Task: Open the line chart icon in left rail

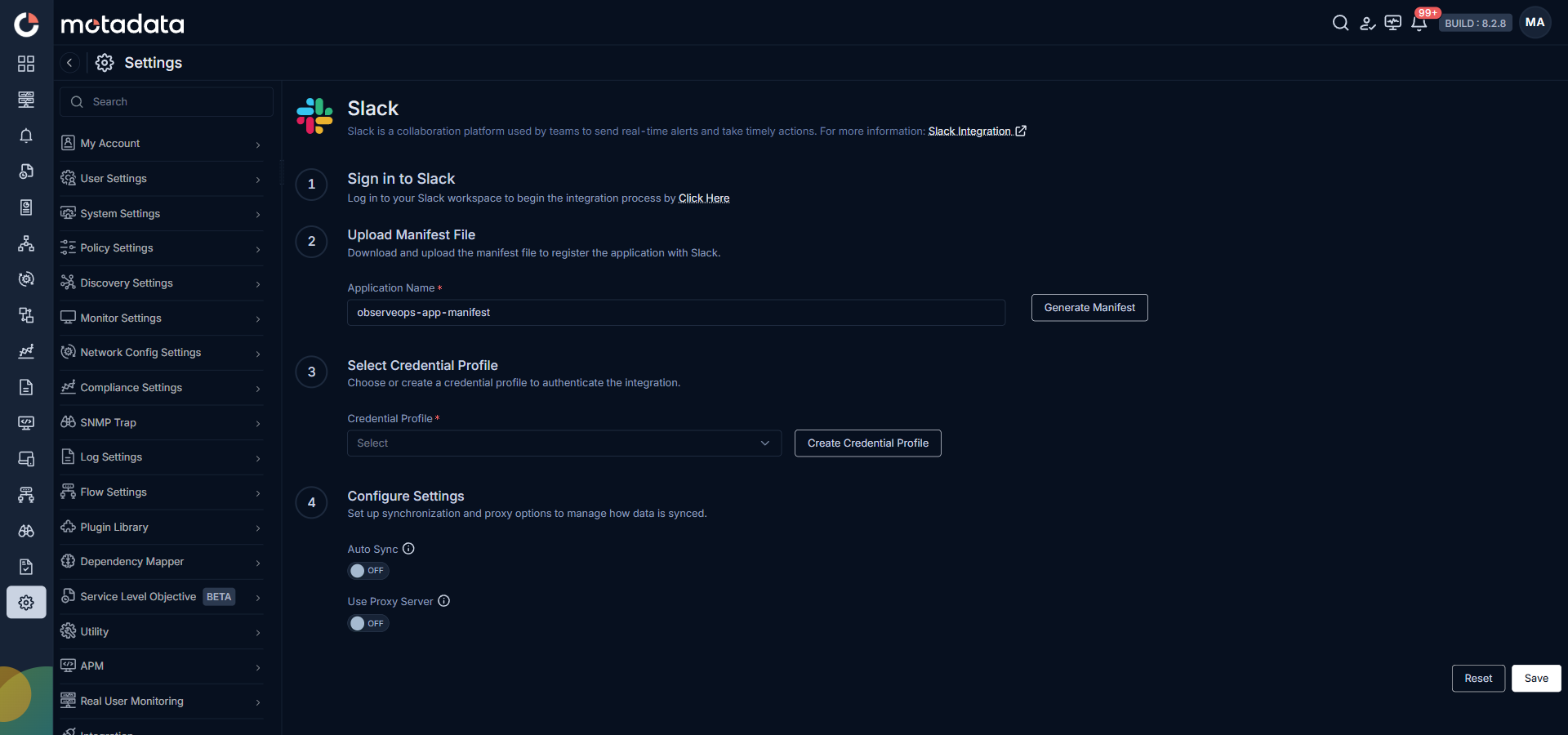Action: click(26, 351)
